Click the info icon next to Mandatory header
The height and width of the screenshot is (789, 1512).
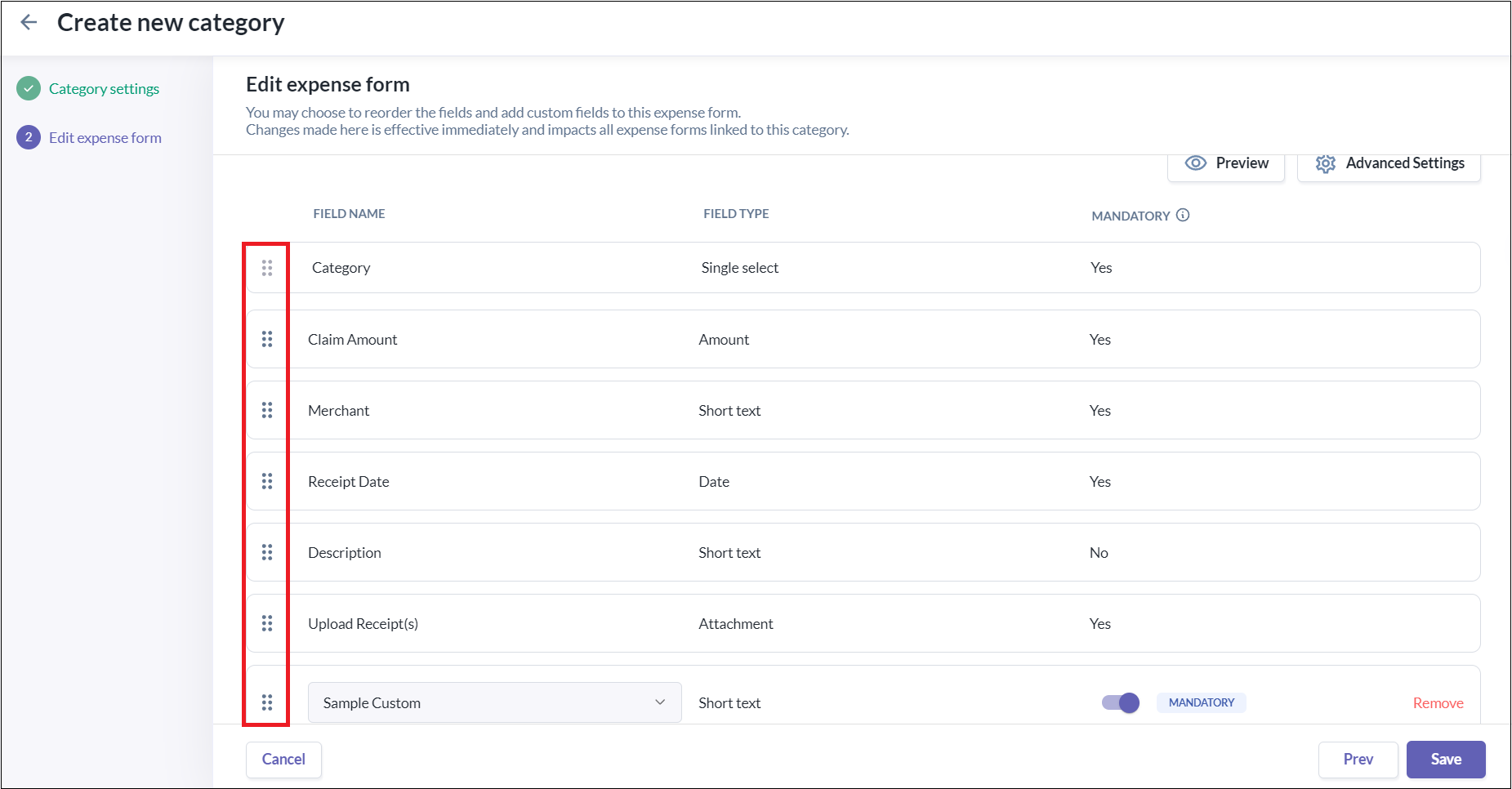pyautogui.click(x=1183, y=215)
